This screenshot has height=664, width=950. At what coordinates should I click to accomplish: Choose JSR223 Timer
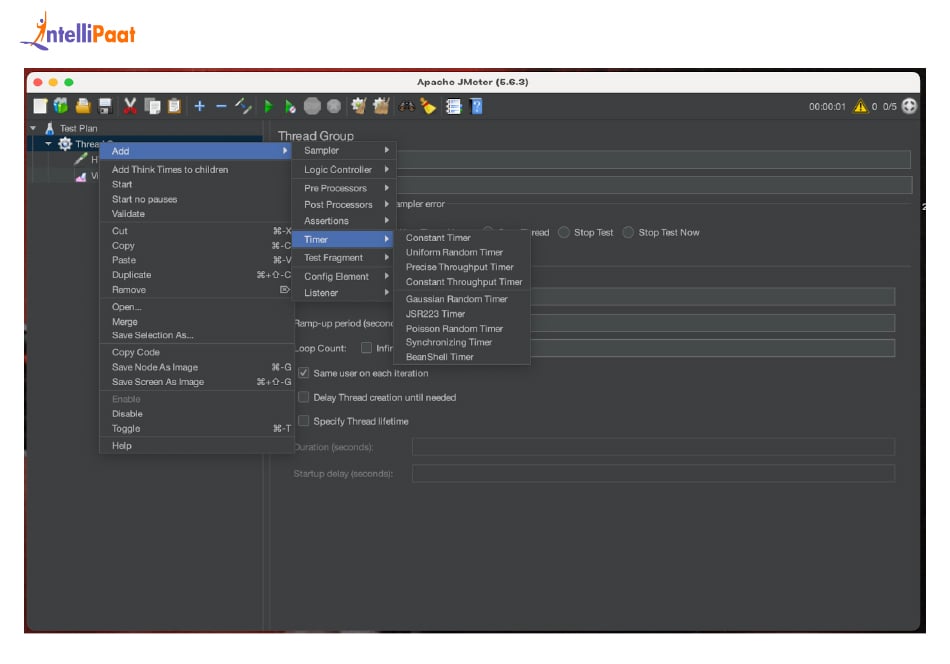pyautogui.click(x=436, y=314)
